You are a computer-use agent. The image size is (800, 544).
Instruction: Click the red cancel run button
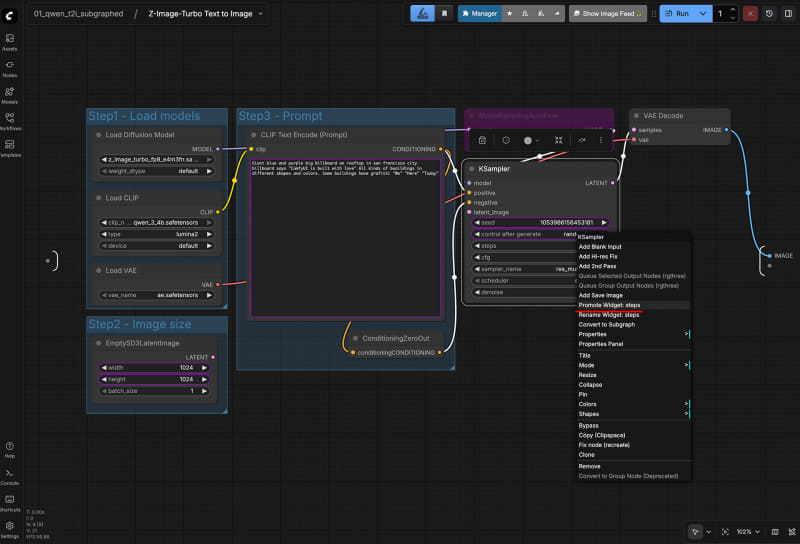pyautogui.click(x=750, y=14)
